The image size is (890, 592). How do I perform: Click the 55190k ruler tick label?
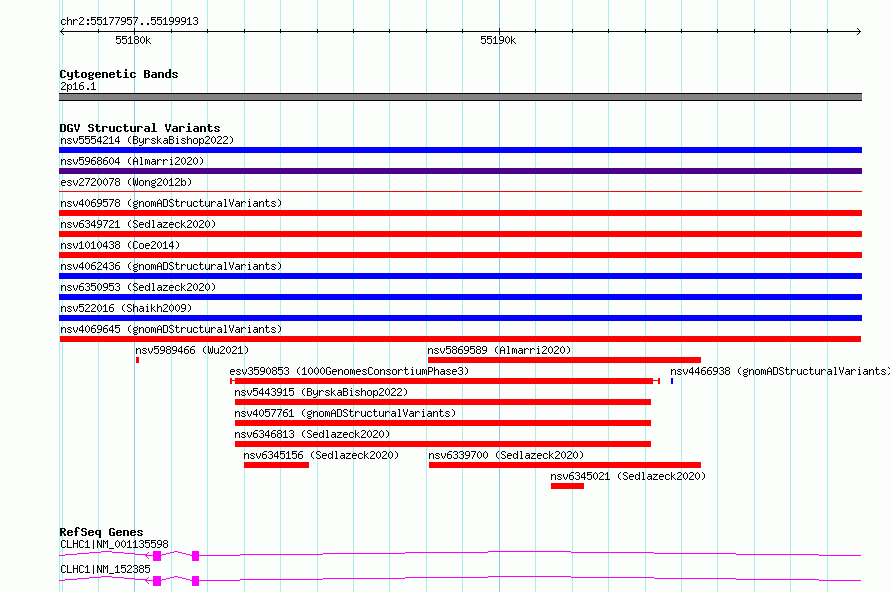coord(498,40)
